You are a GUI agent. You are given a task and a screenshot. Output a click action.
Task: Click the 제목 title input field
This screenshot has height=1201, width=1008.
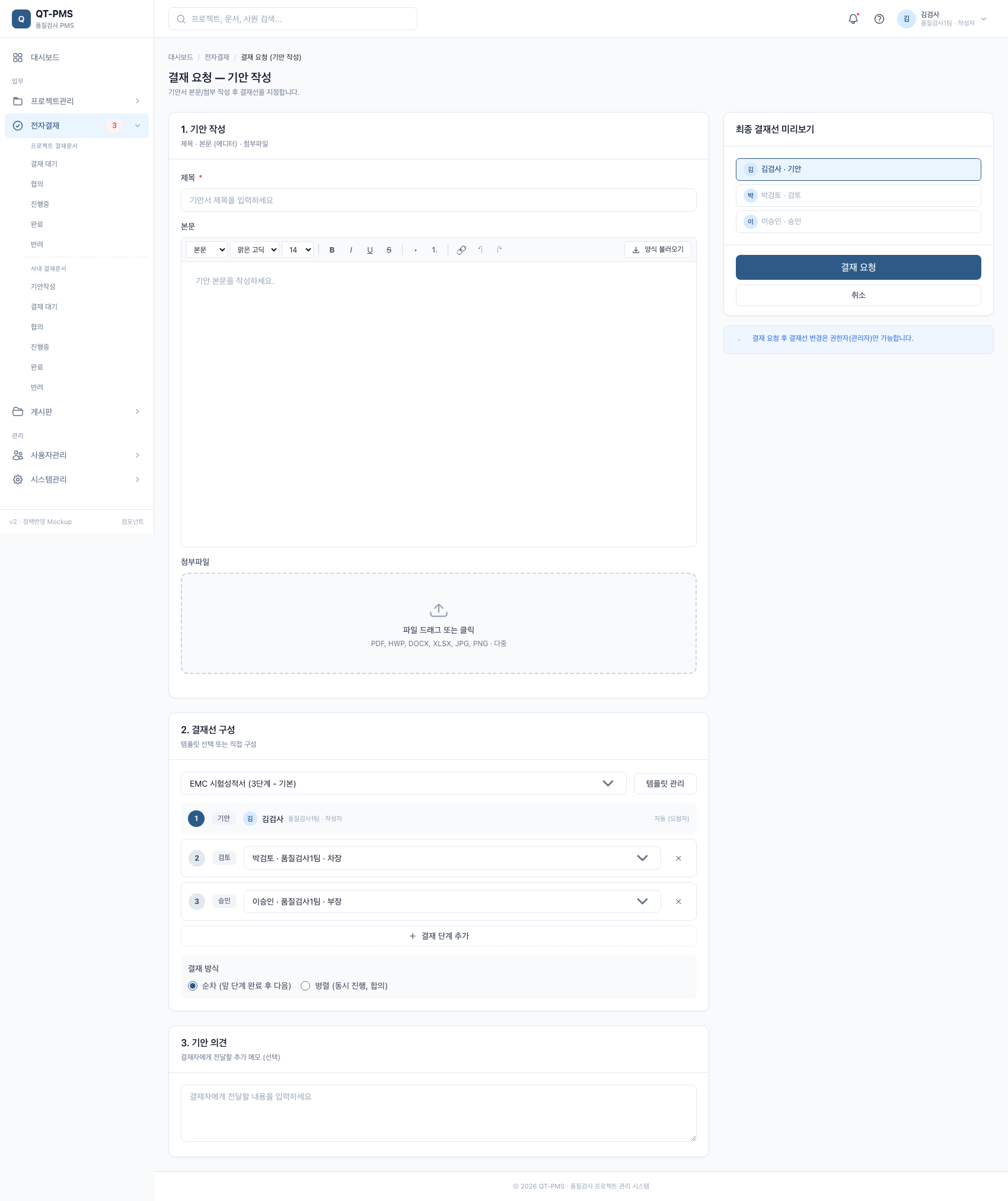coord(439,200)
